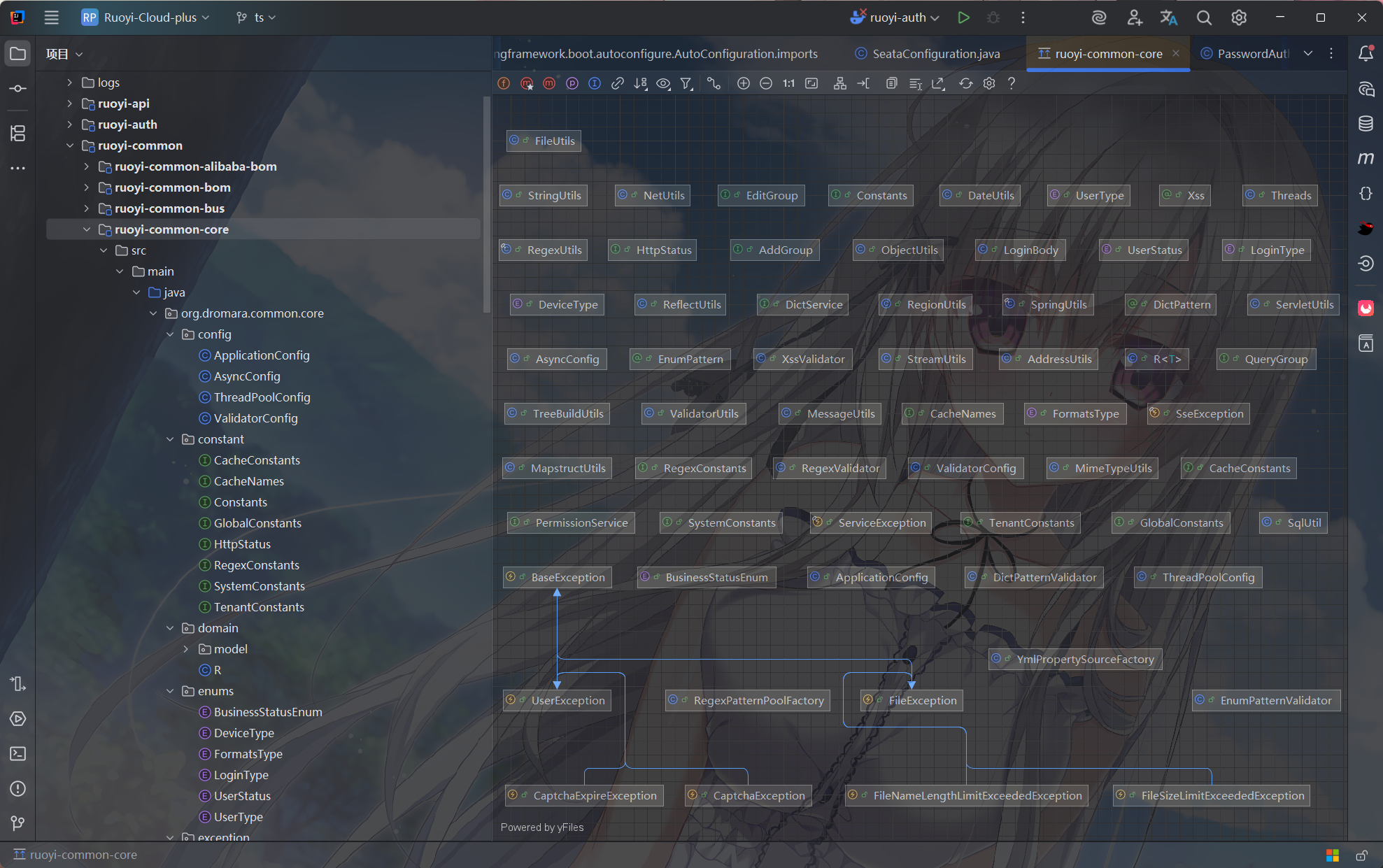Collapse the constant package node
Viewport: 1383px width, 868px height.
pos(170,439)
